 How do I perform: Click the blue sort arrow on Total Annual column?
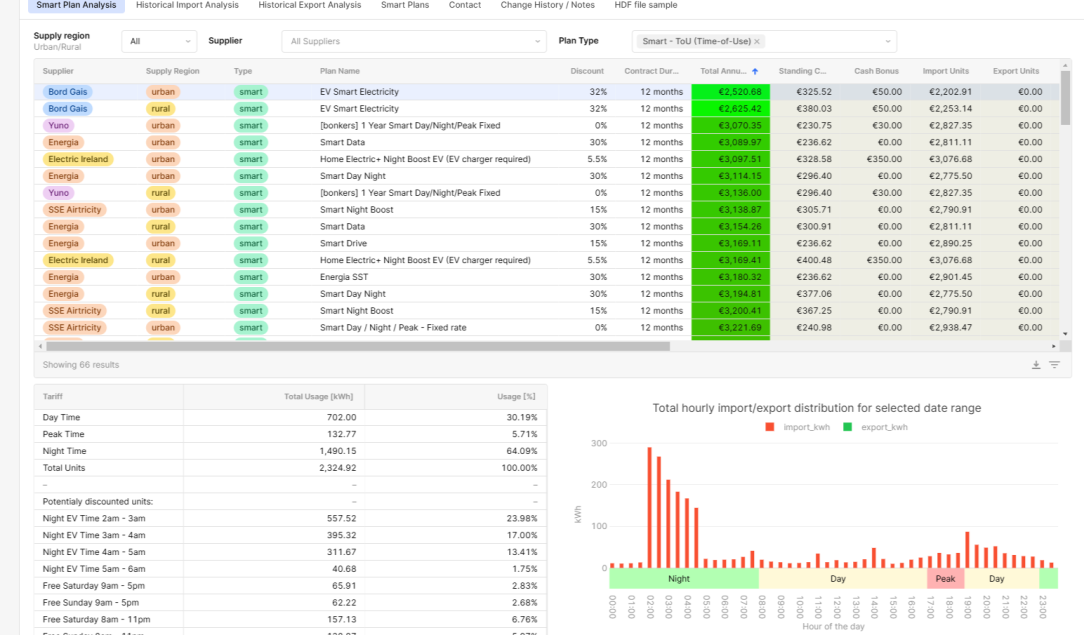click(755, 72)
